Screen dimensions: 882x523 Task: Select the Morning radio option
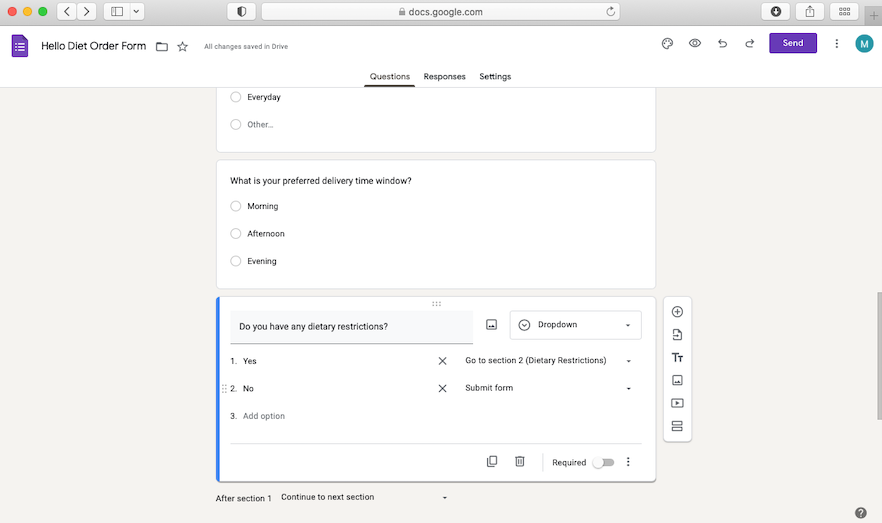(236, 206)
